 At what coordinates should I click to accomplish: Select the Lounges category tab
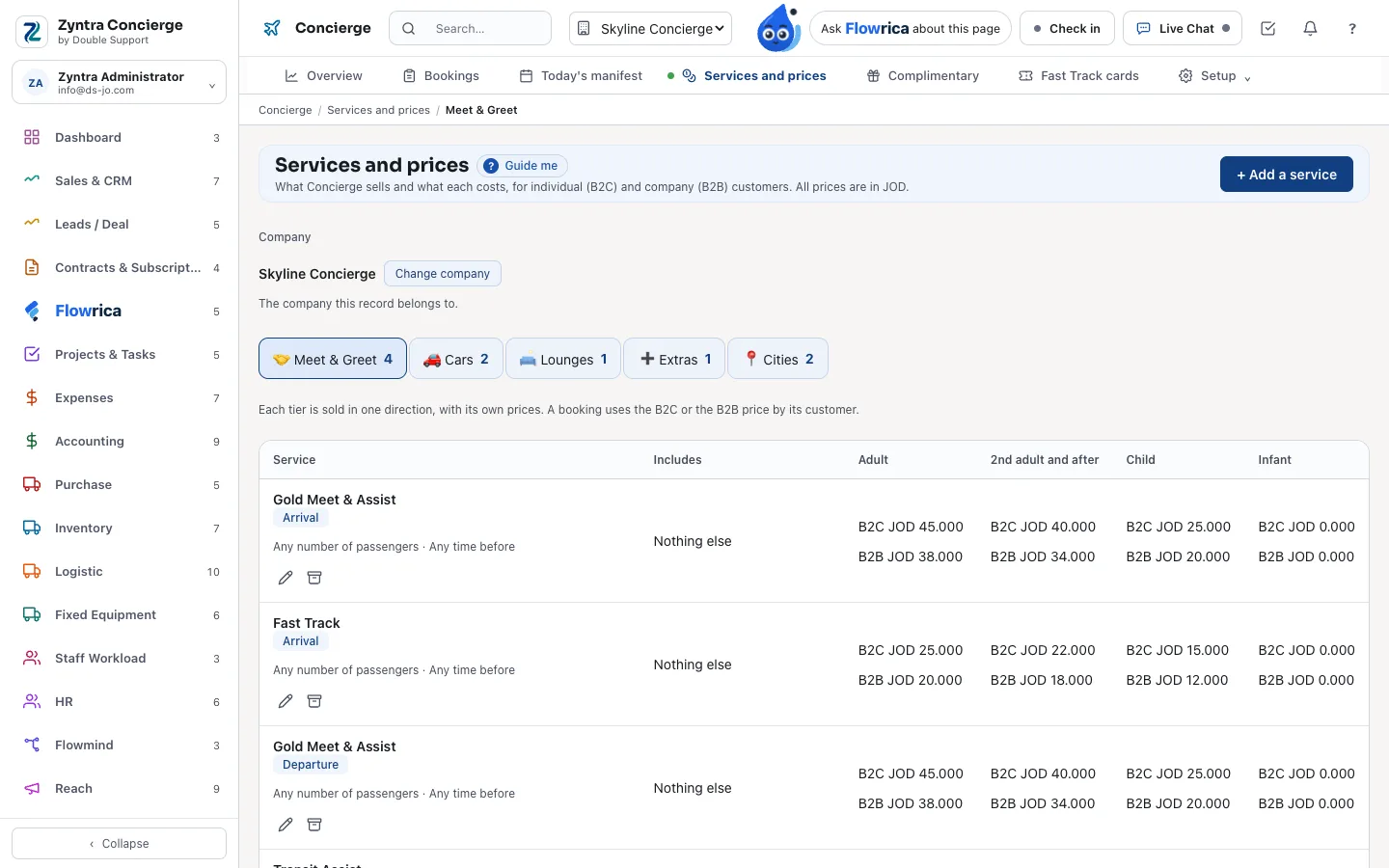[563, 359]
